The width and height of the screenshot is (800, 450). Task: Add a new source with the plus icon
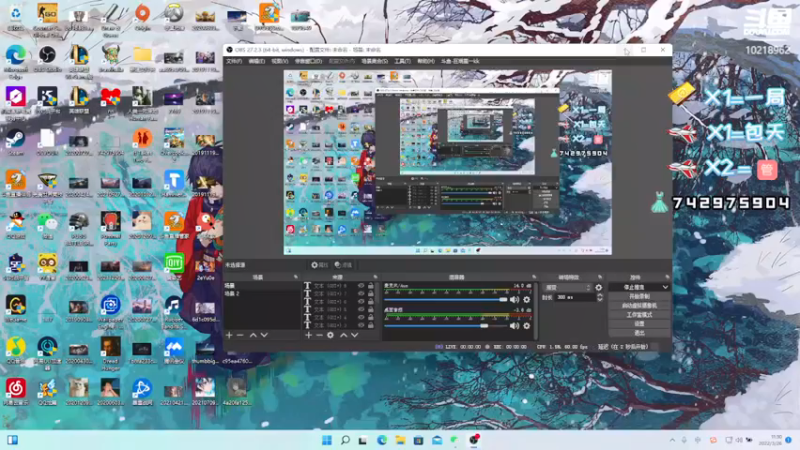click(308, 335)
